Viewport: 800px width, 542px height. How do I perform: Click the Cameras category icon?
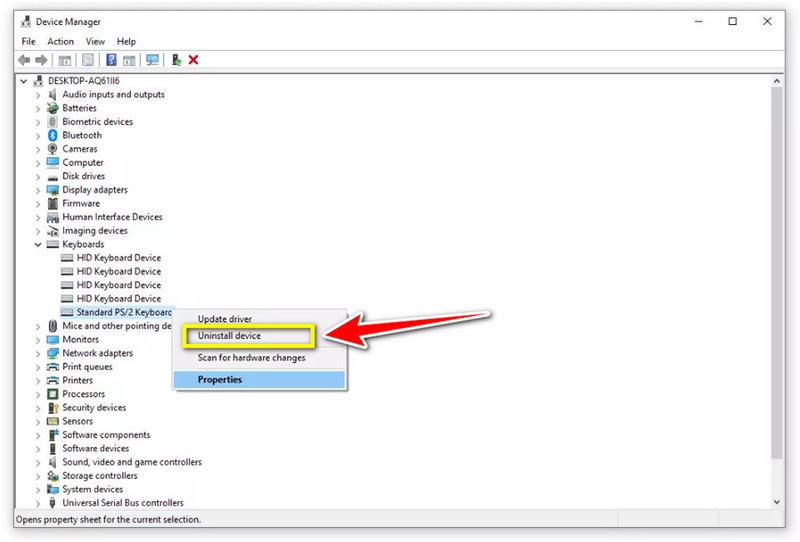click(x=53, y=149)
